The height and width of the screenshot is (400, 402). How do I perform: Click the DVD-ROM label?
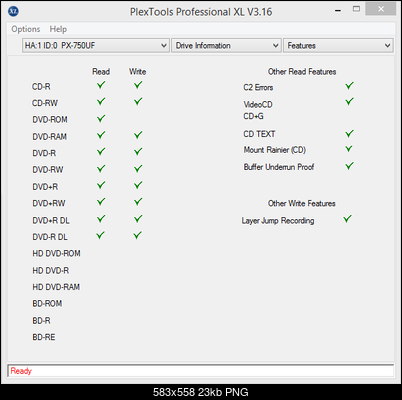coord(50,119)
